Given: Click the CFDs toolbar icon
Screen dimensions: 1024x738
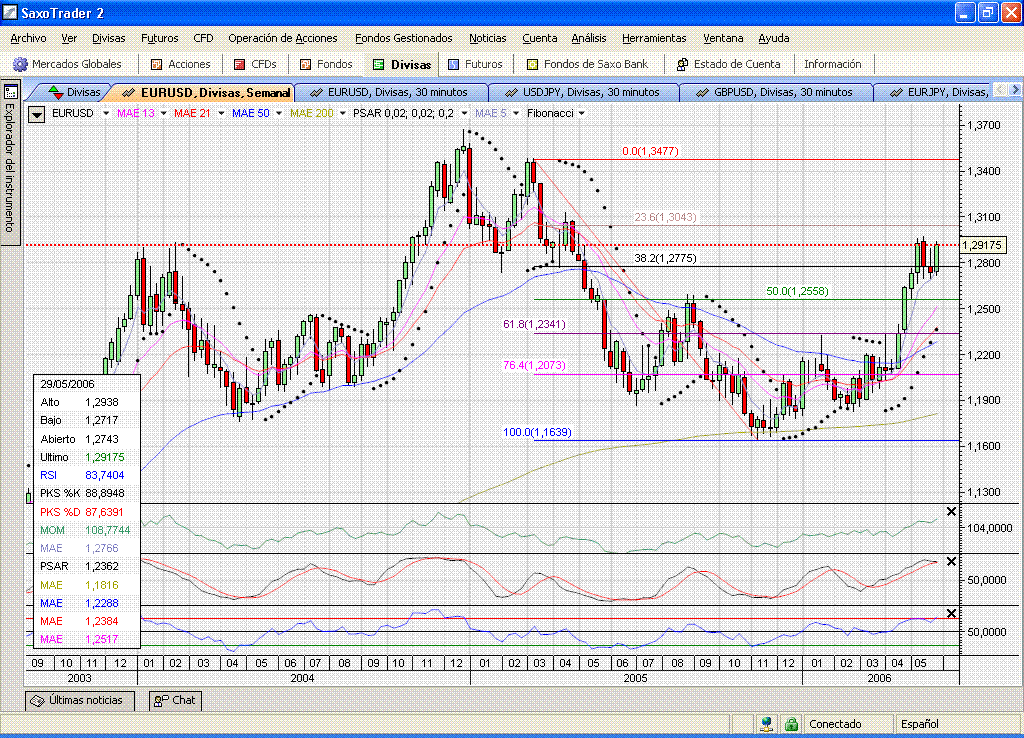Looking at the screenshot, I should 240,64.
